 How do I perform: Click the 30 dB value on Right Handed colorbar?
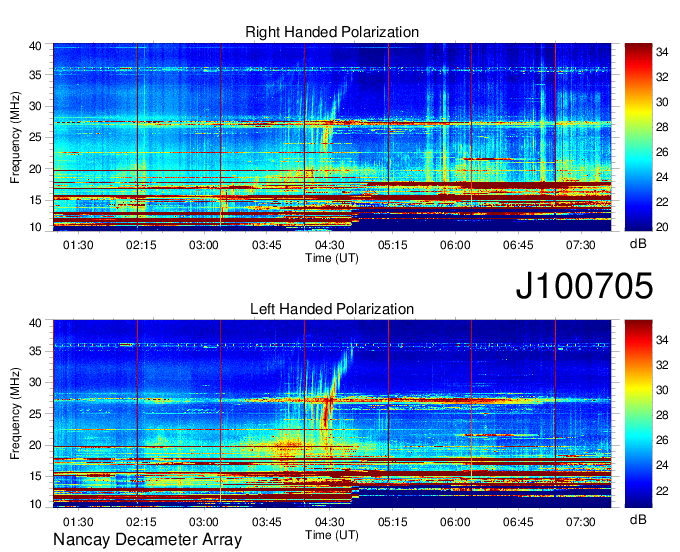point(662,102)
